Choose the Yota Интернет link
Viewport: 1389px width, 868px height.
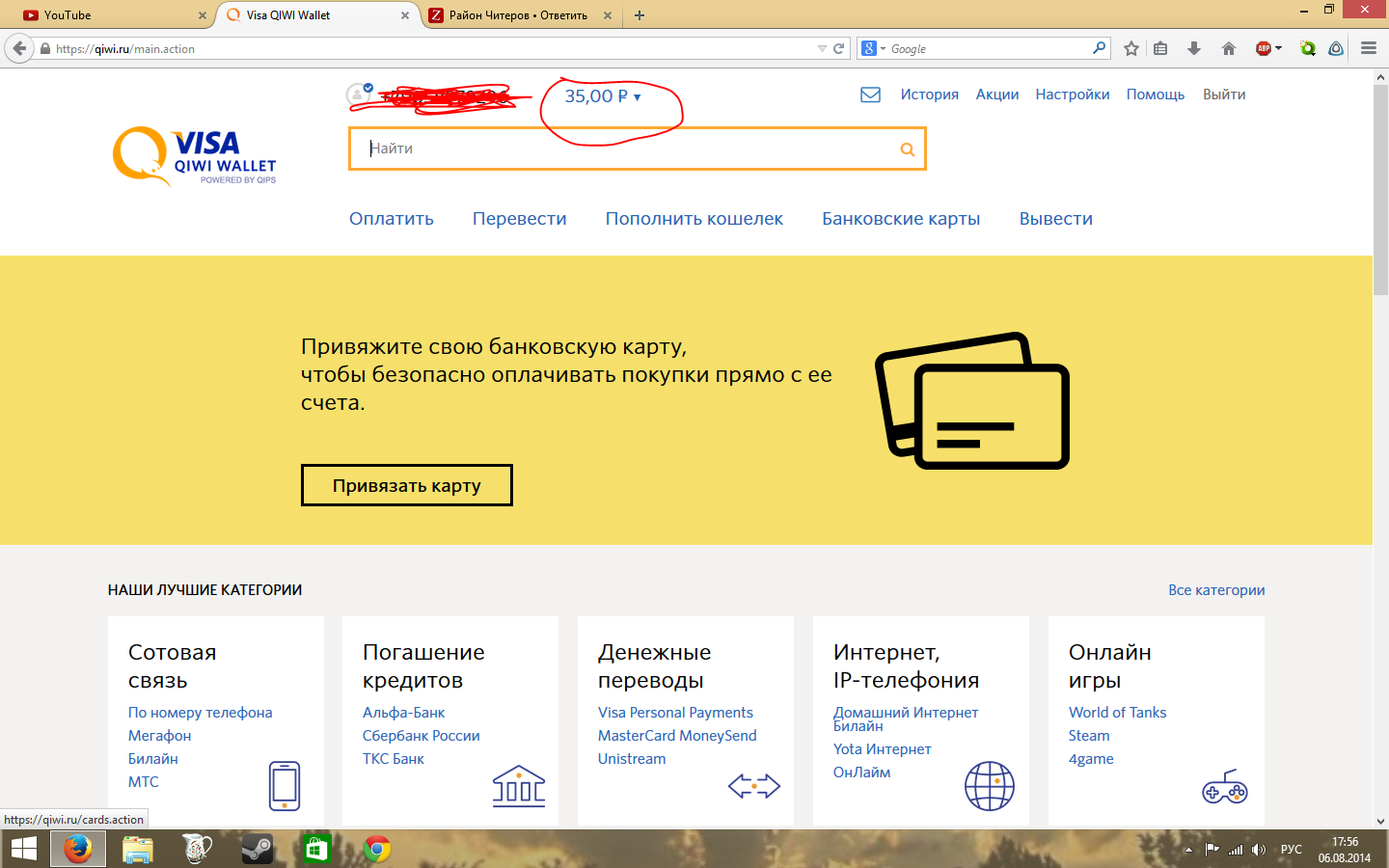(x=883, y=749)
